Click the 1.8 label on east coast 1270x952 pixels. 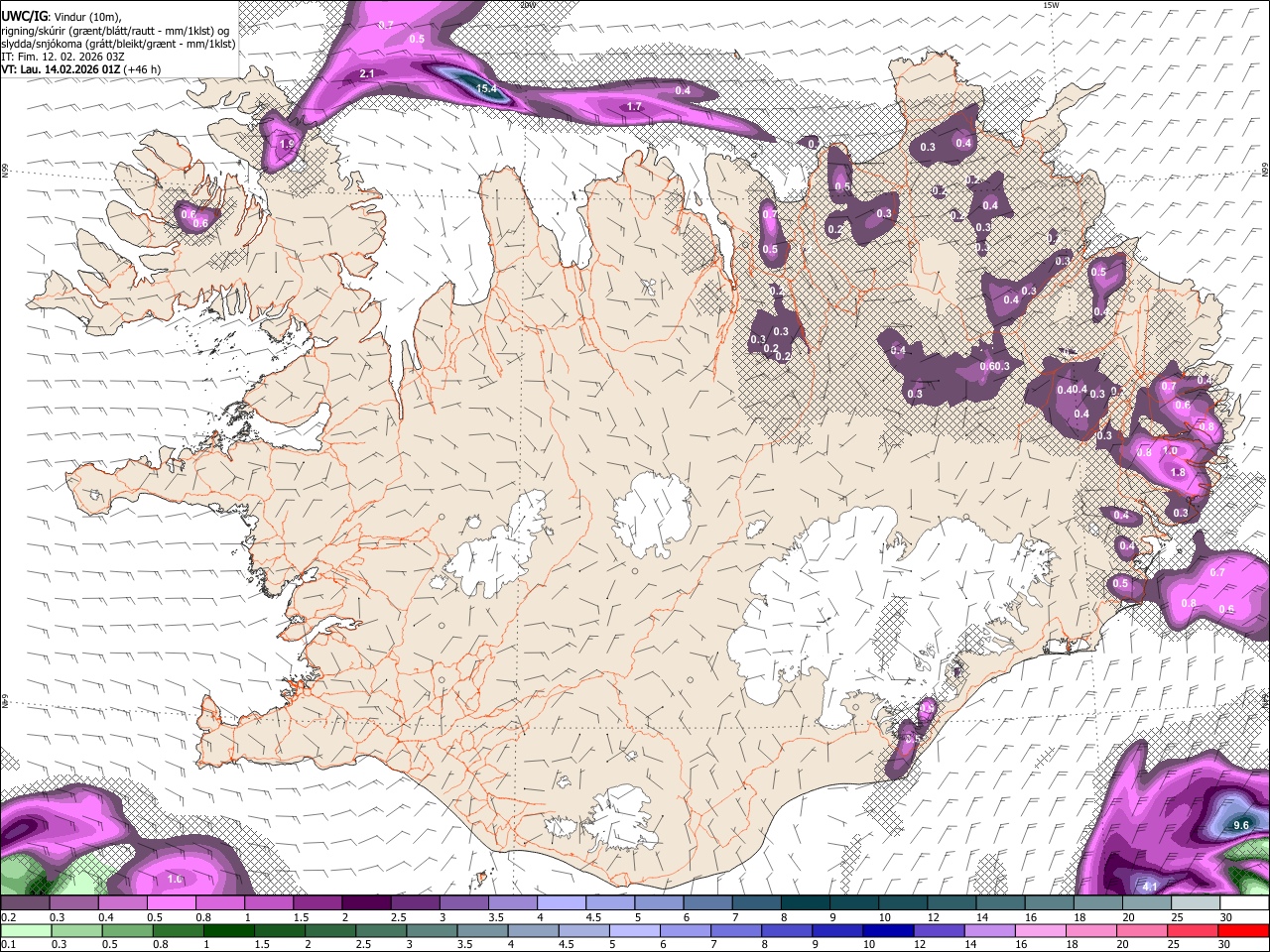1178,473
